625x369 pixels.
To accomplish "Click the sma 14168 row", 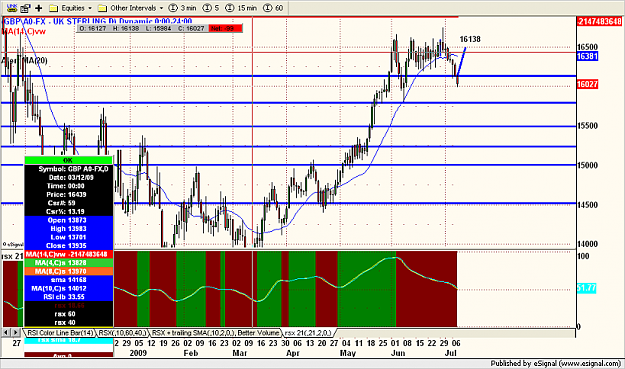I will (x=69, y=280).
